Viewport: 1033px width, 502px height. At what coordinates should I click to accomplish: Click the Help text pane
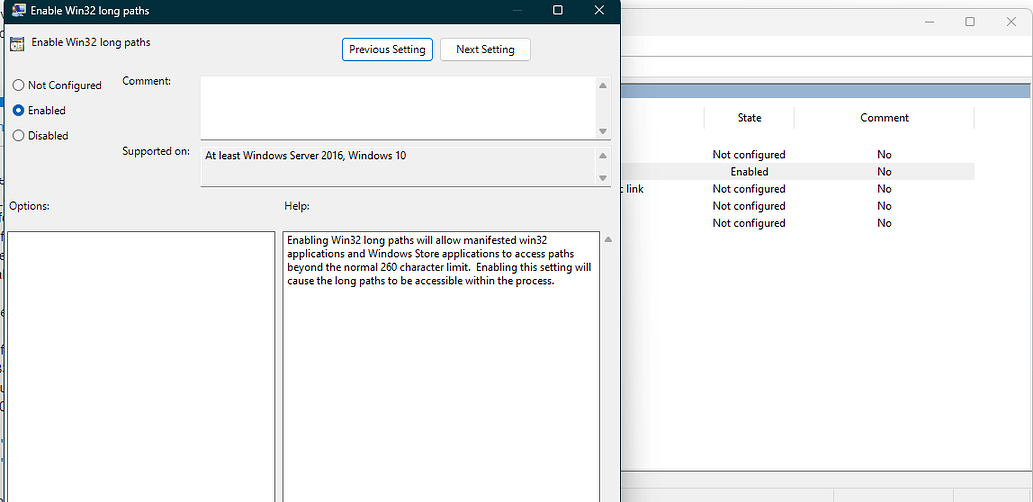tap(441, 366)
